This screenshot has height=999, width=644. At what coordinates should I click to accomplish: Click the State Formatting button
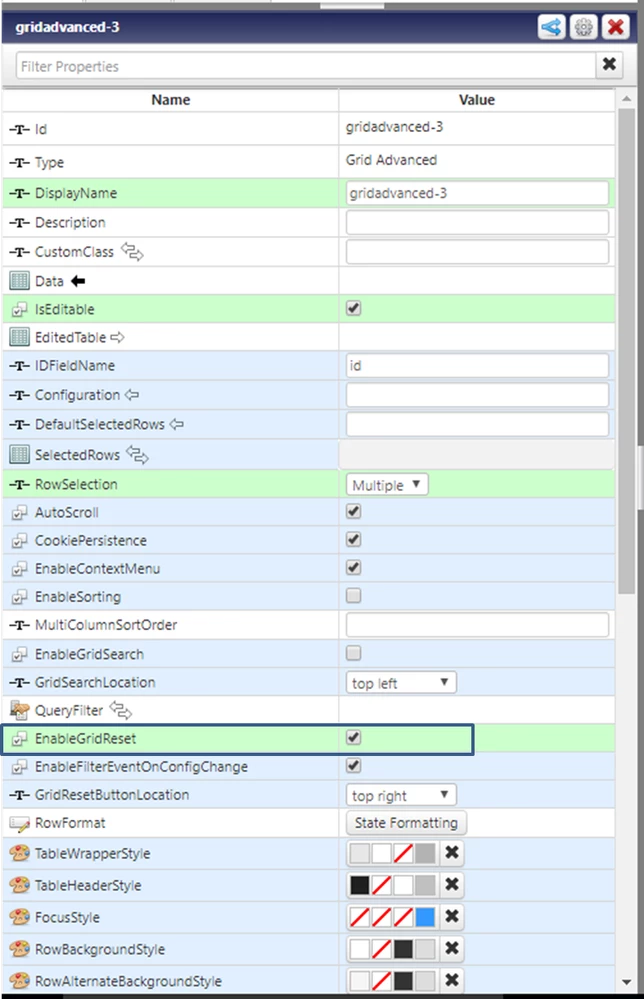[406, 823]
